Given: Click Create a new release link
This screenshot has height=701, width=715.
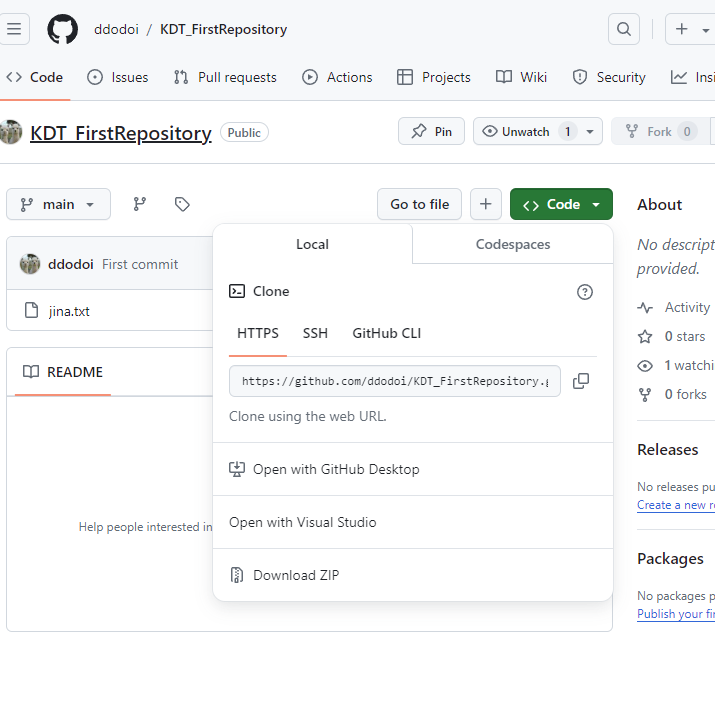Looking at the screenshot, I should [x=676, y=505].
